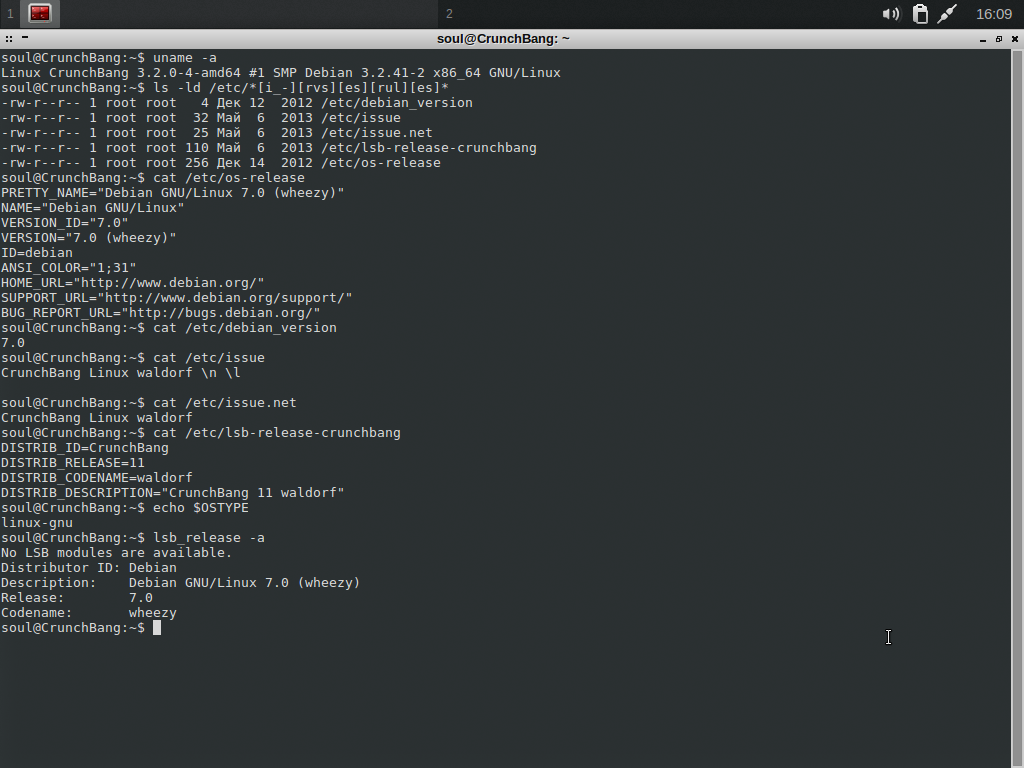The height and width of the screenshot is (768, 1024).
Task: Click the 'Release: 7.0' line
Action: (76, 598)
